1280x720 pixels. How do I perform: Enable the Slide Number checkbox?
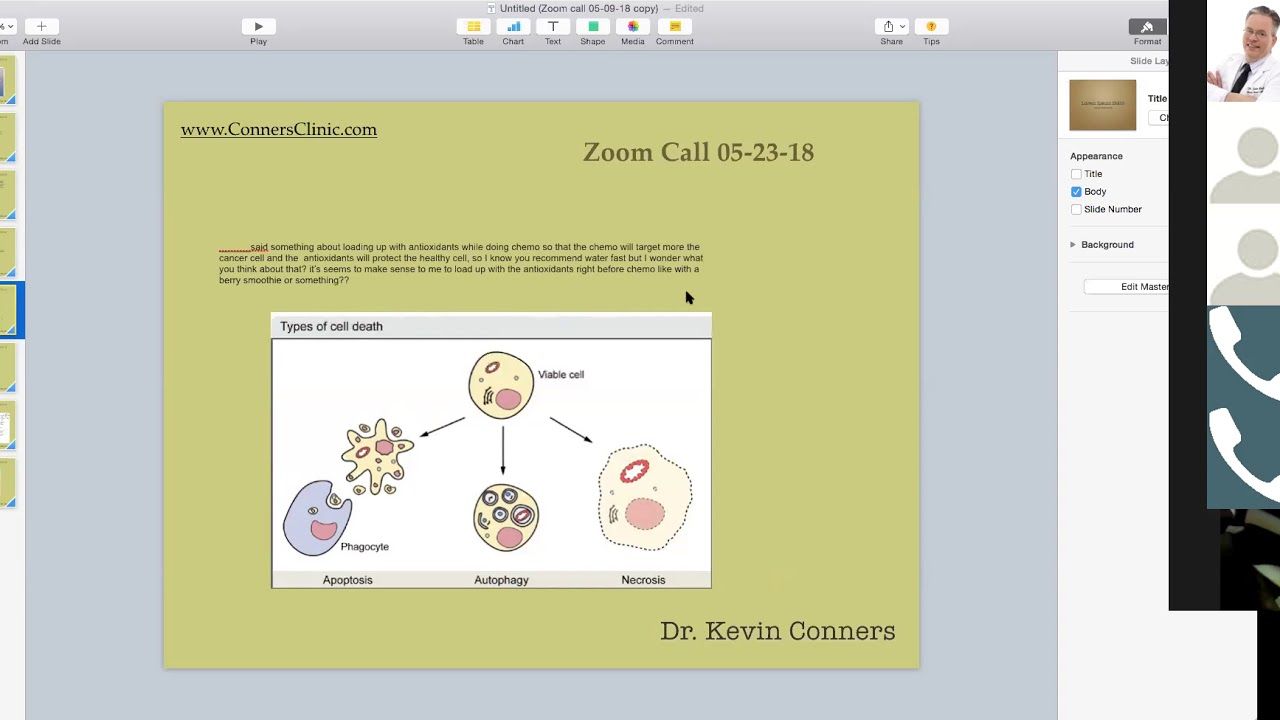tap(1076, 210)
